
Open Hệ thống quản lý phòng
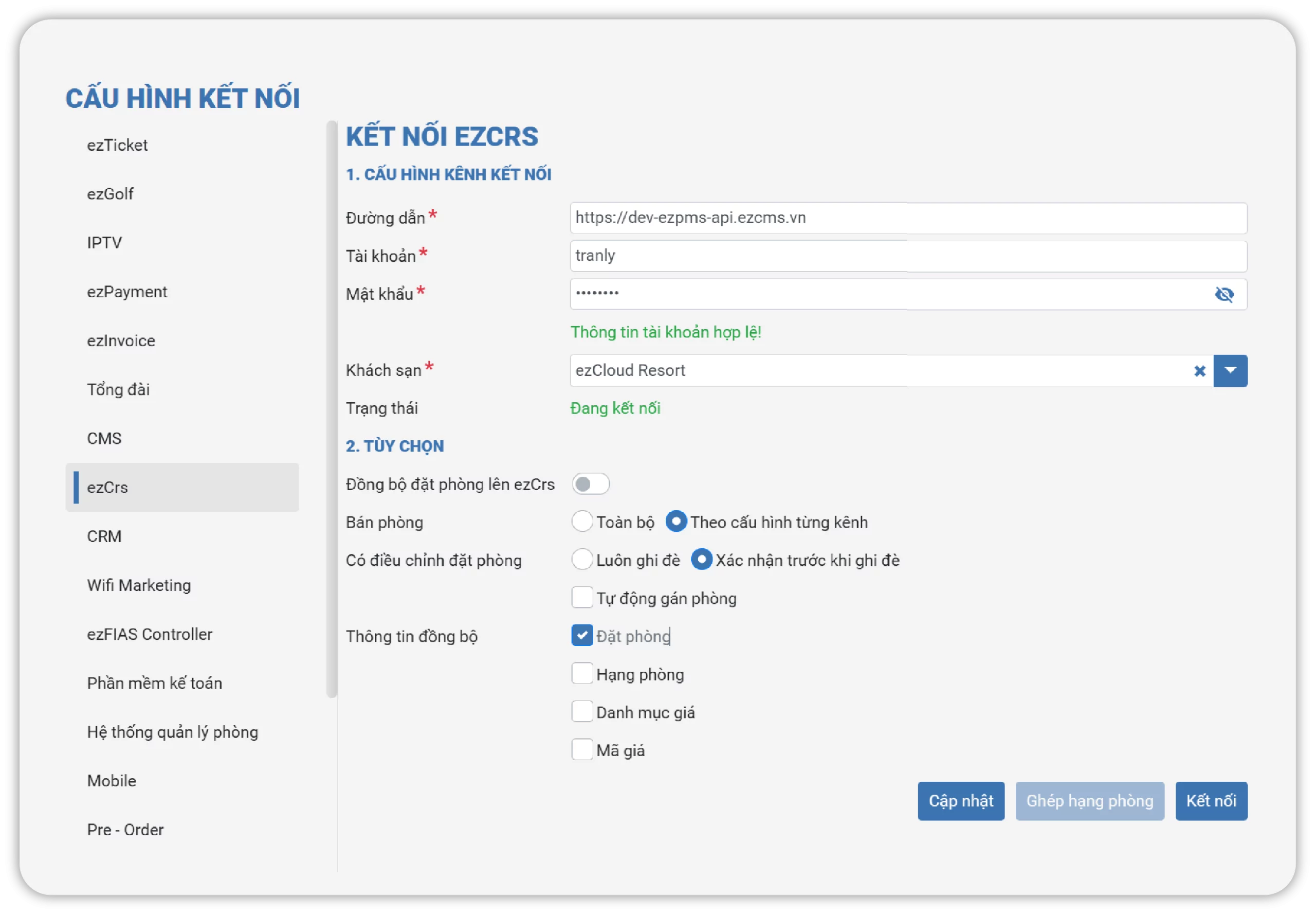pyautogui.click(x=182, y=732)
